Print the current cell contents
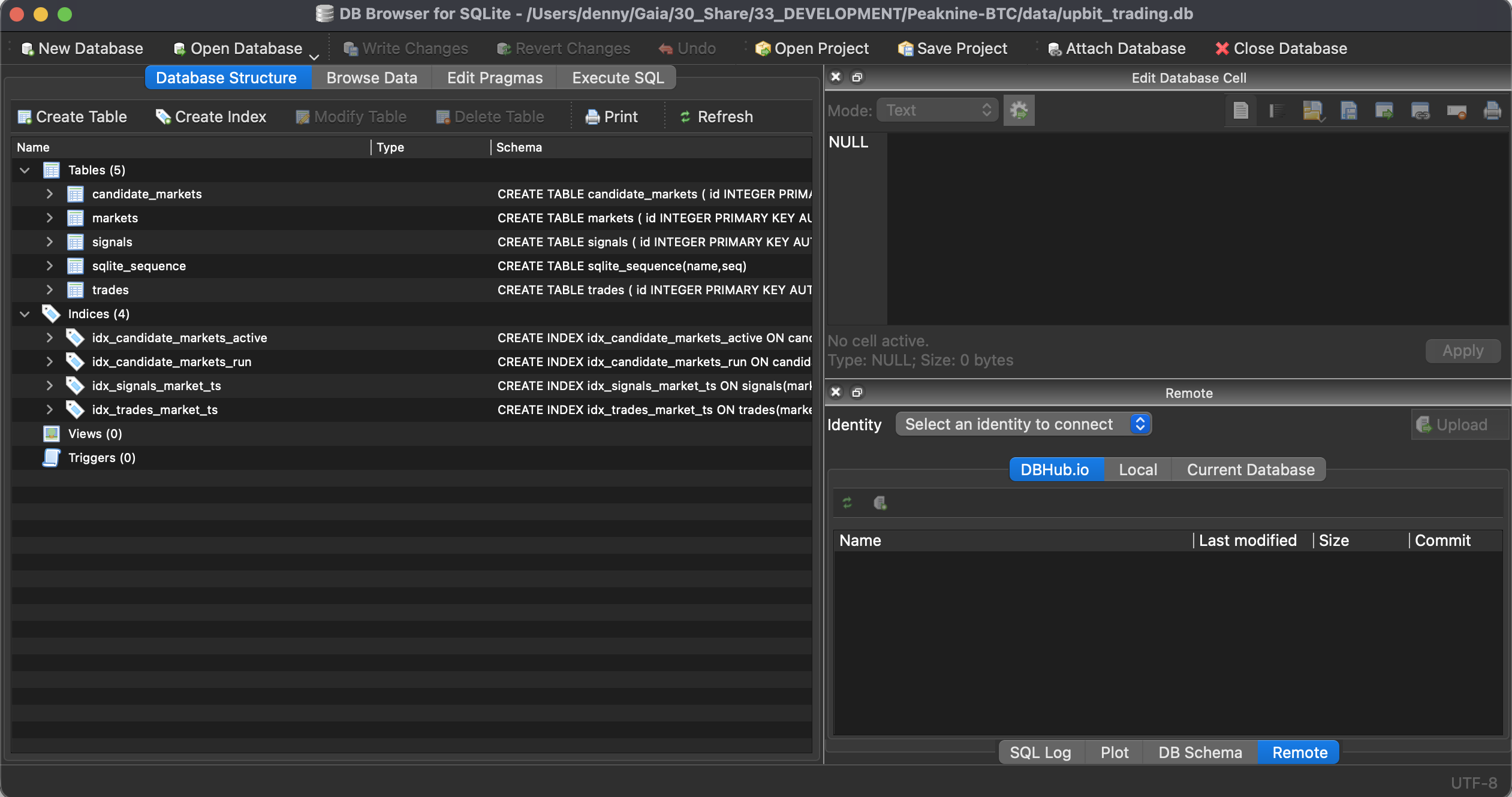 (x=1492, y=110)
